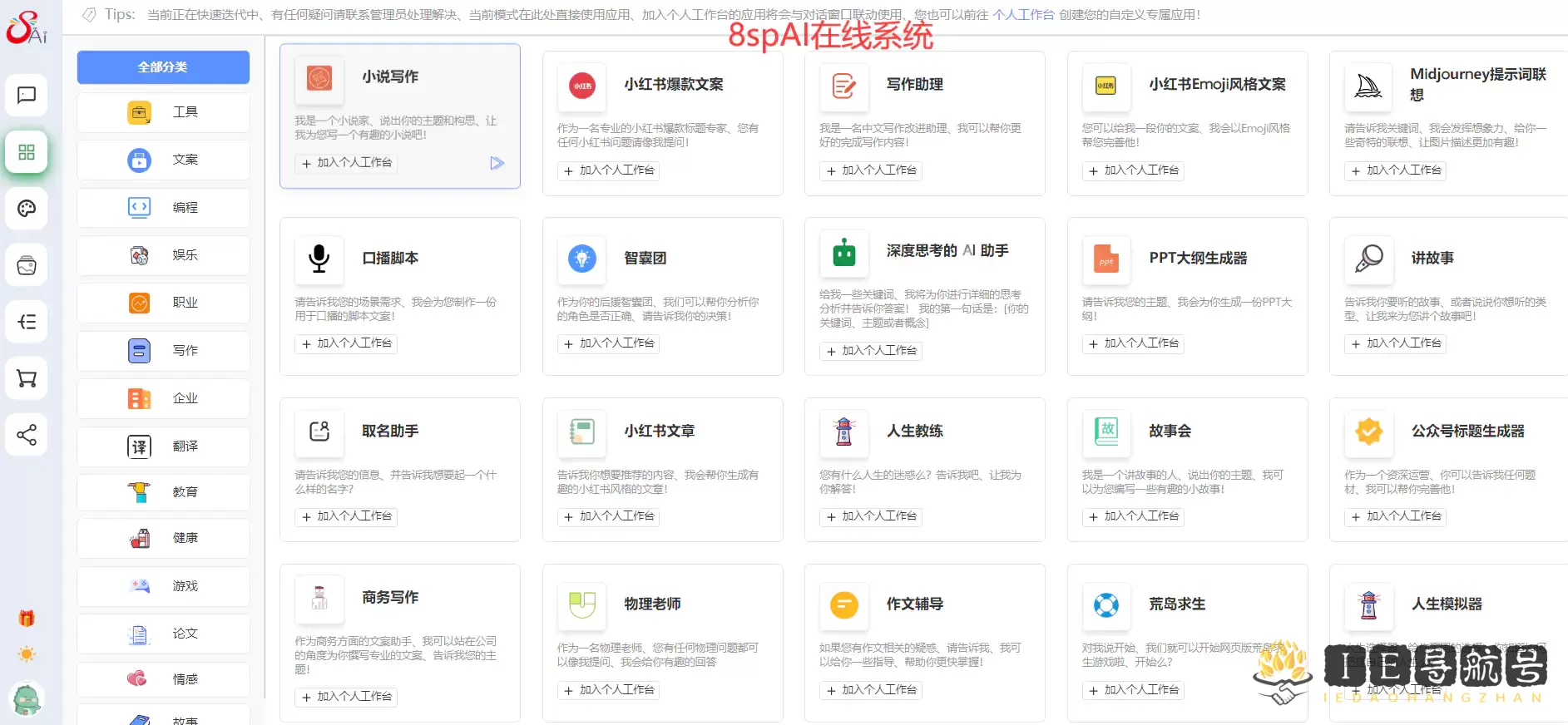Toggle the sun light-mode icon

click(27, 654)
